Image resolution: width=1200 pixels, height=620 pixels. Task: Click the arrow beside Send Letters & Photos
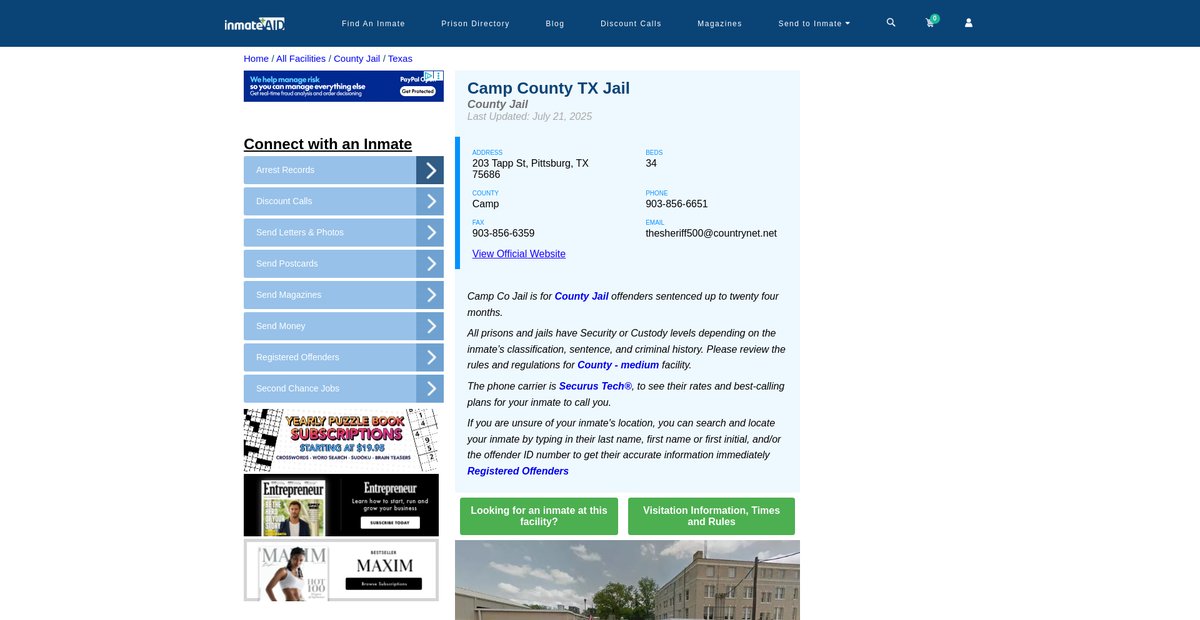pyautogui.click(x=430, y=232)
